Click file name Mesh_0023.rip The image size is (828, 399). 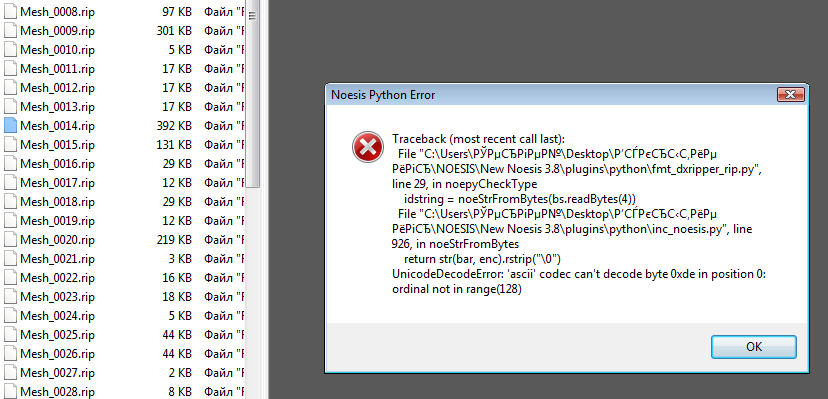point(58,297)
